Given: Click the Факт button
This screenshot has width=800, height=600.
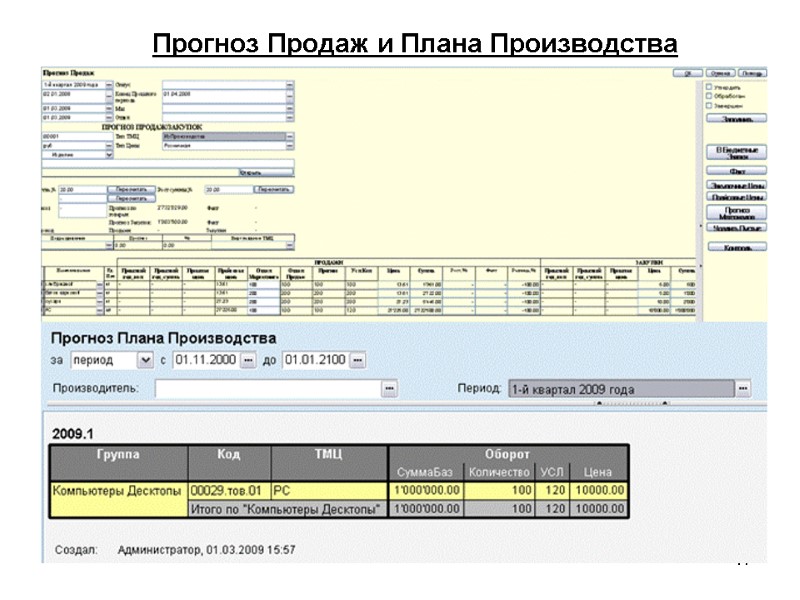Looking at the screenshot, I should click(737, 171).
